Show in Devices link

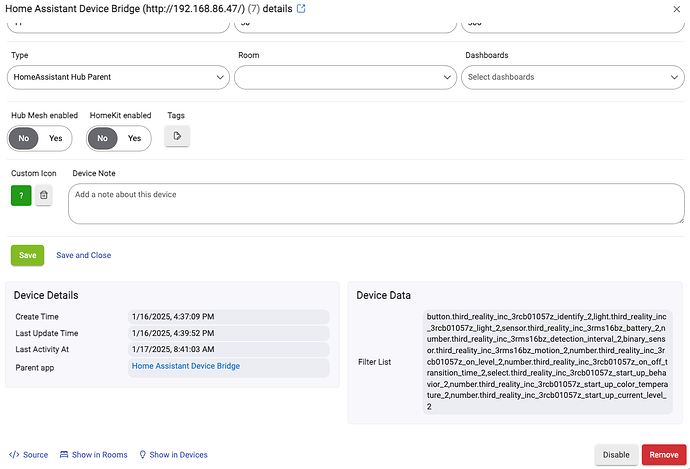(x=173, y=455)
